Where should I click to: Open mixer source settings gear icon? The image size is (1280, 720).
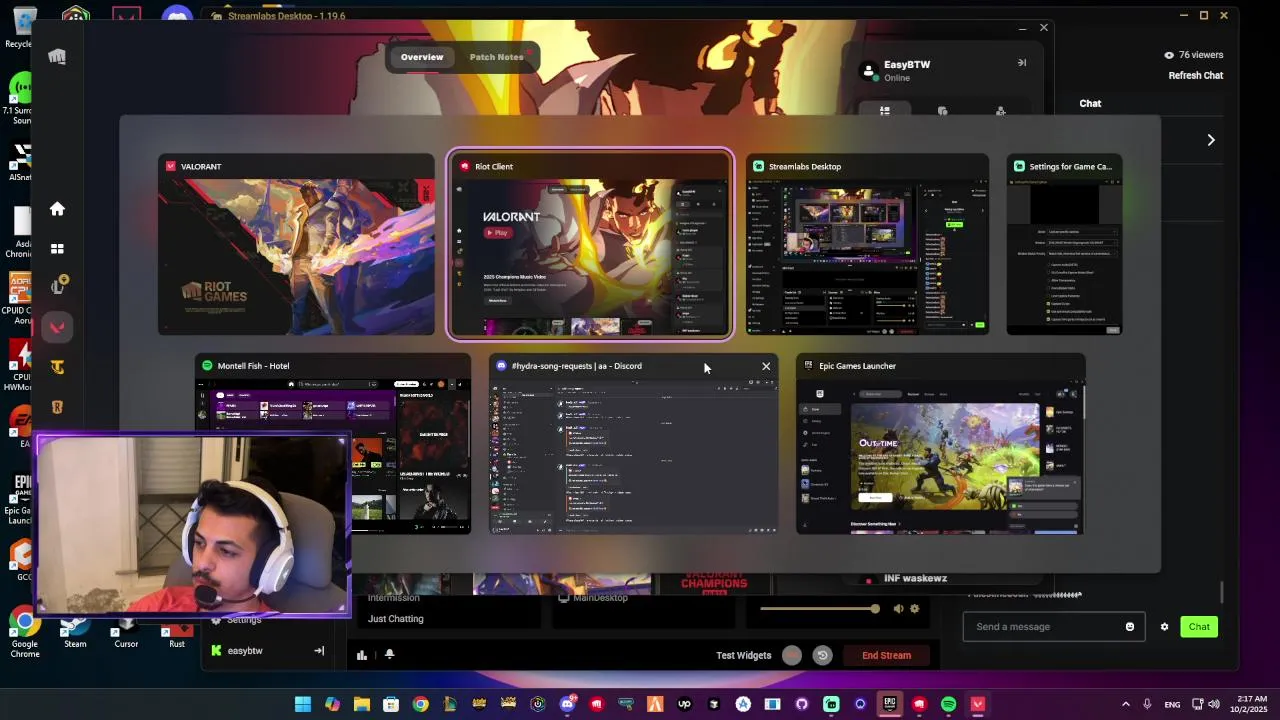(914, 609)
